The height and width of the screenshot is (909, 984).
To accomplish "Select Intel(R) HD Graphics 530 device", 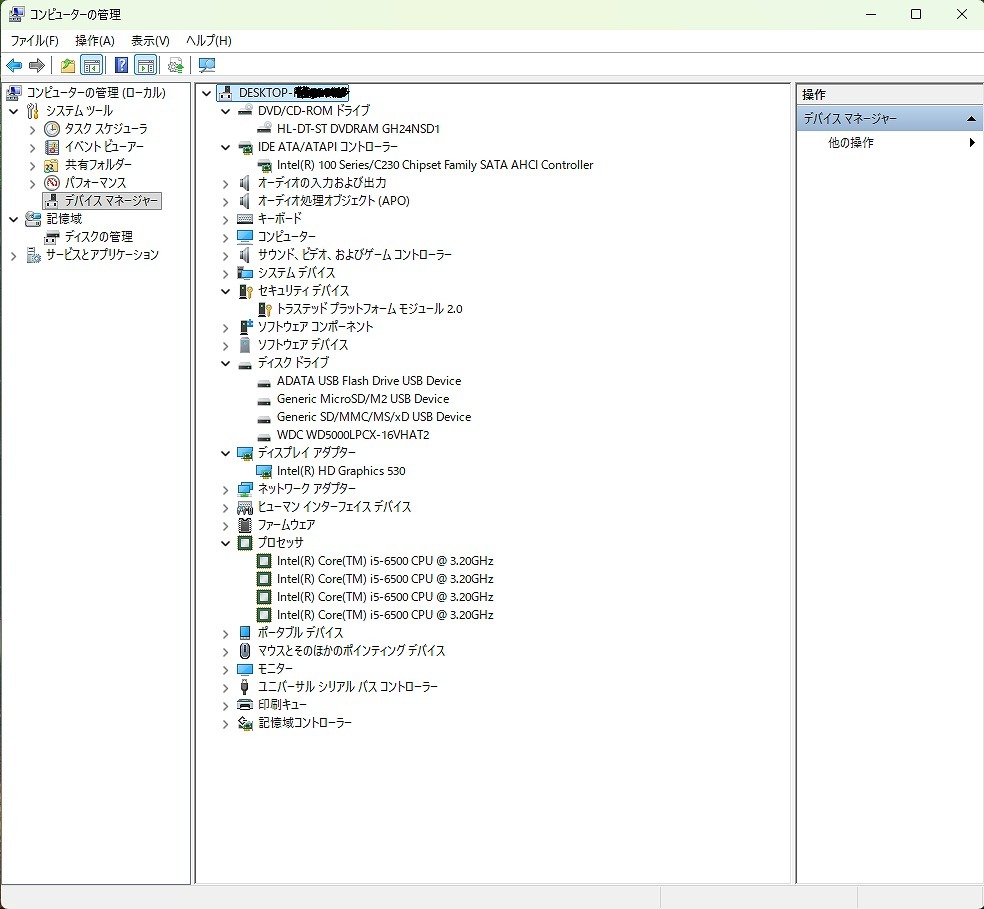I will tap(341, 471).
